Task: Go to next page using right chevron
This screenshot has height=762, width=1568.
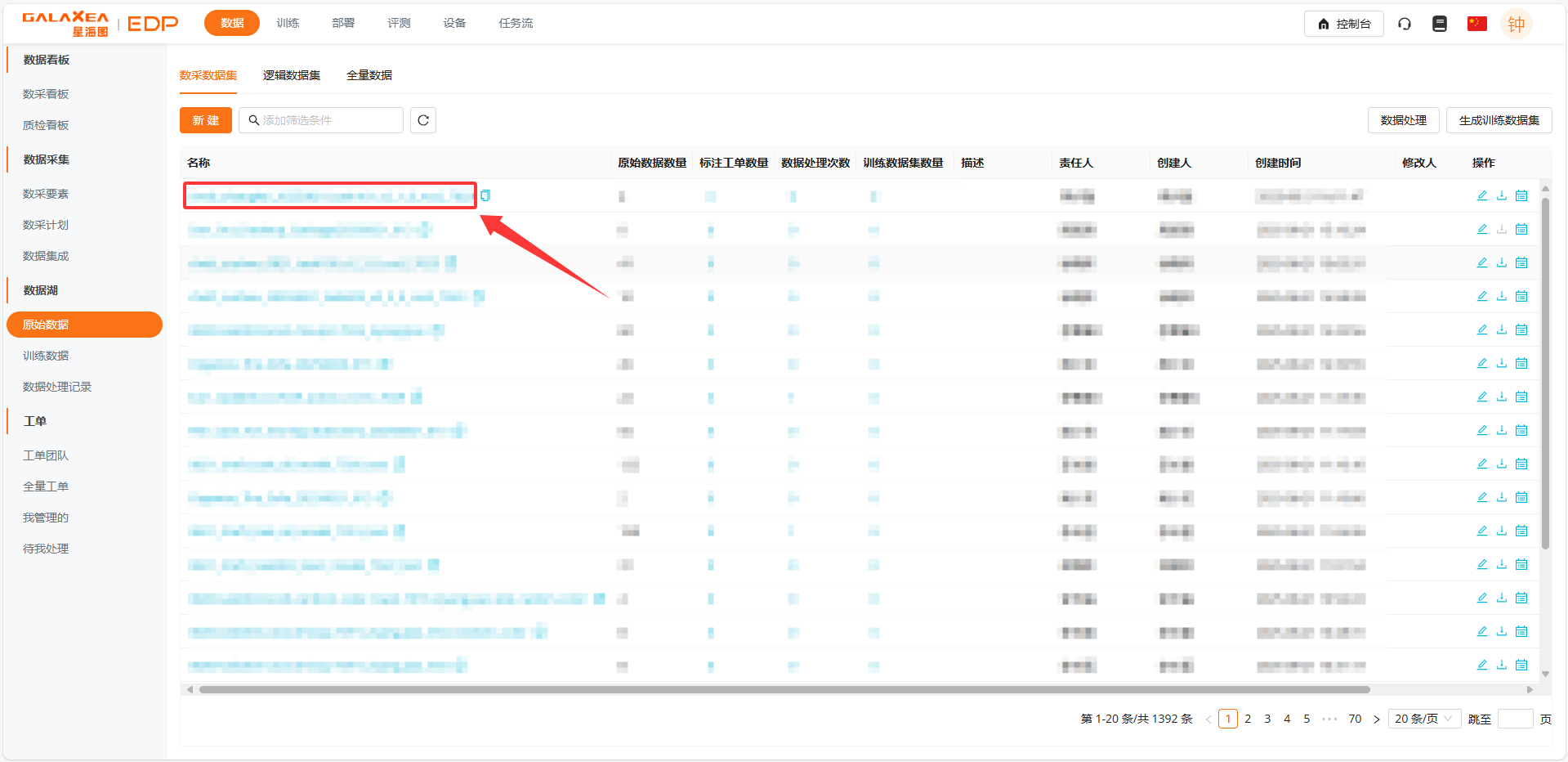Action: coord(1376,719)
